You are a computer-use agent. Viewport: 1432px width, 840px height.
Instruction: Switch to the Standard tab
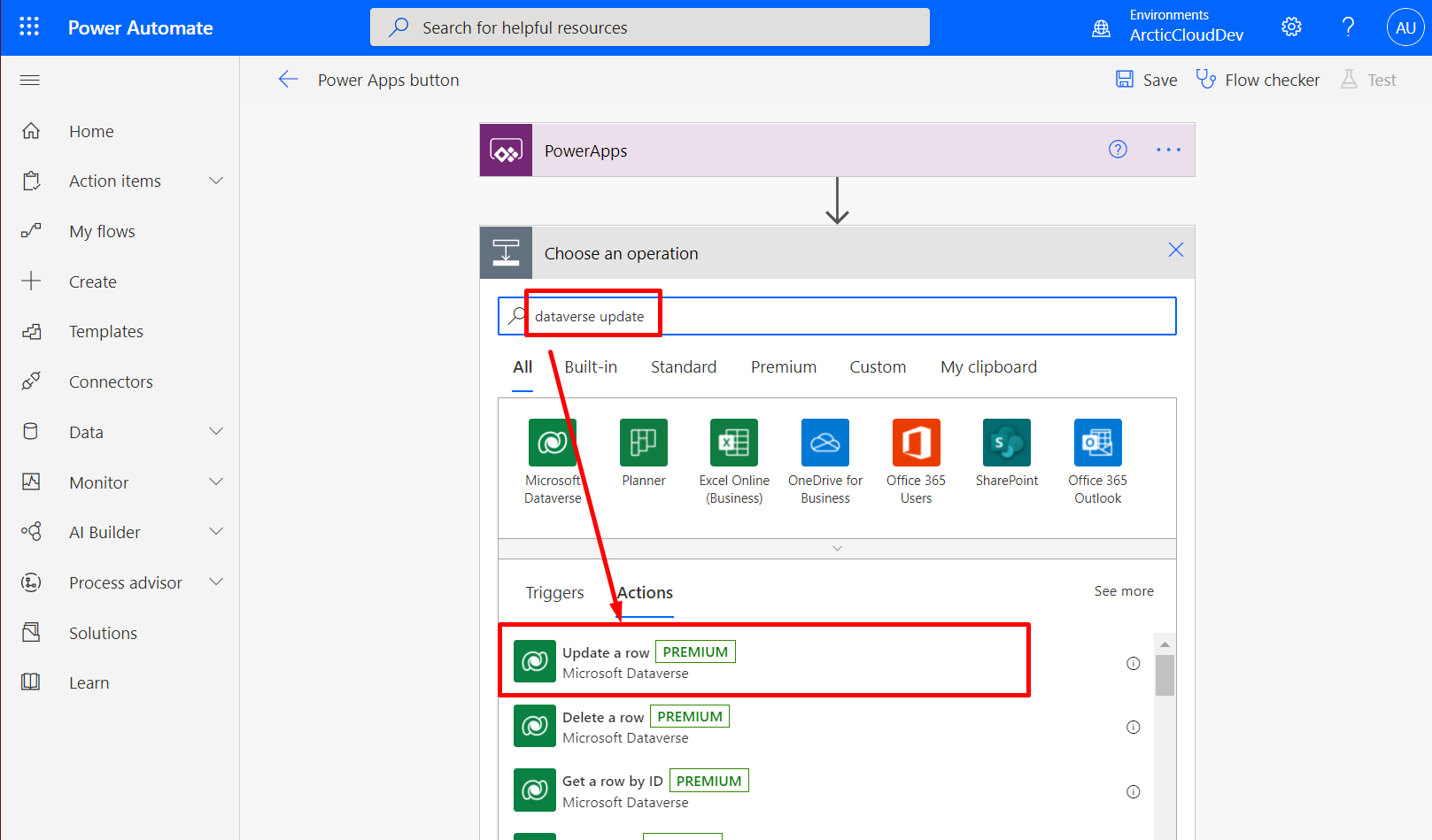684,367
